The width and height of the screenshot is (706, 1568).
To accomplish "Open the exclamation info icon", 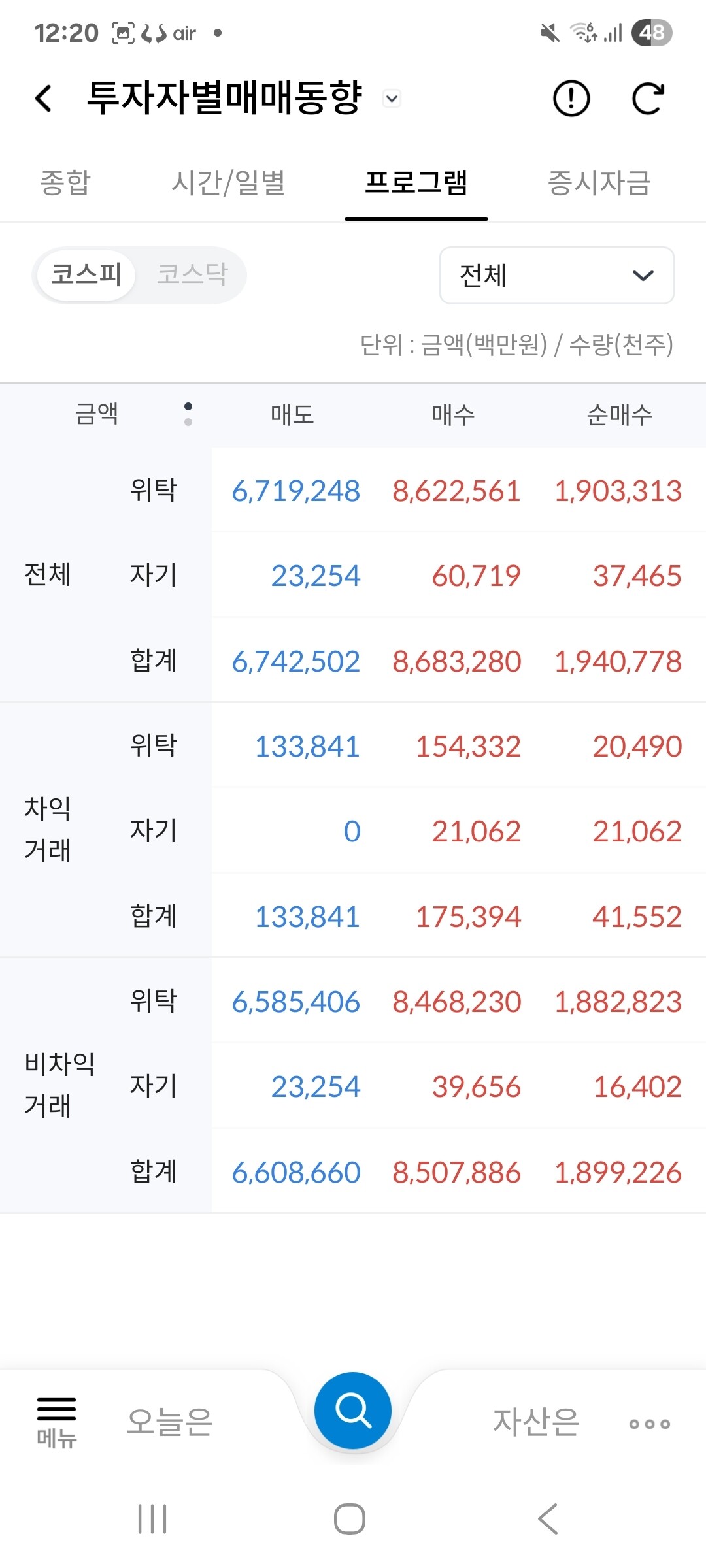I will coord(571,99).
